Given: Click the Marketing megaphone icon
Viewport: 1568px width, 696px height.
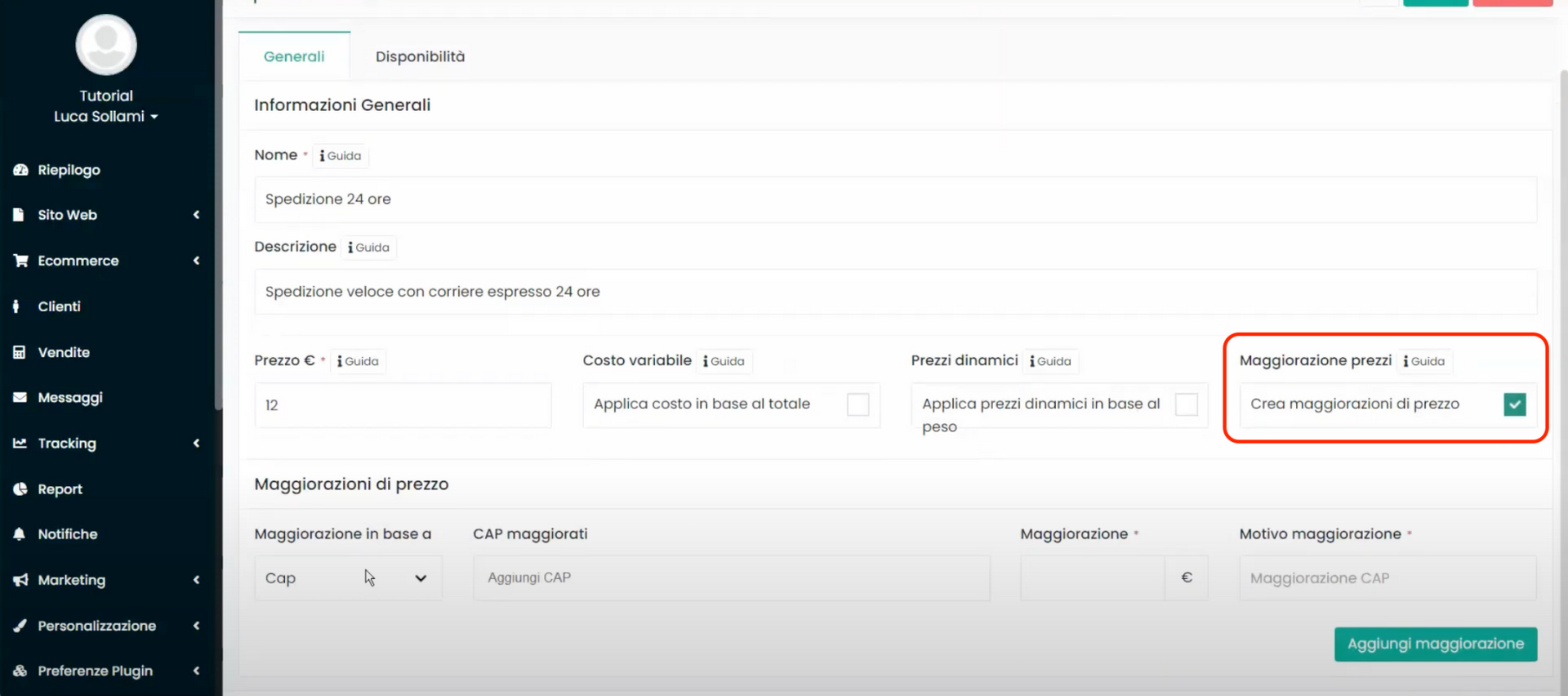Looking at the screenshot, I should pos(20,580).
